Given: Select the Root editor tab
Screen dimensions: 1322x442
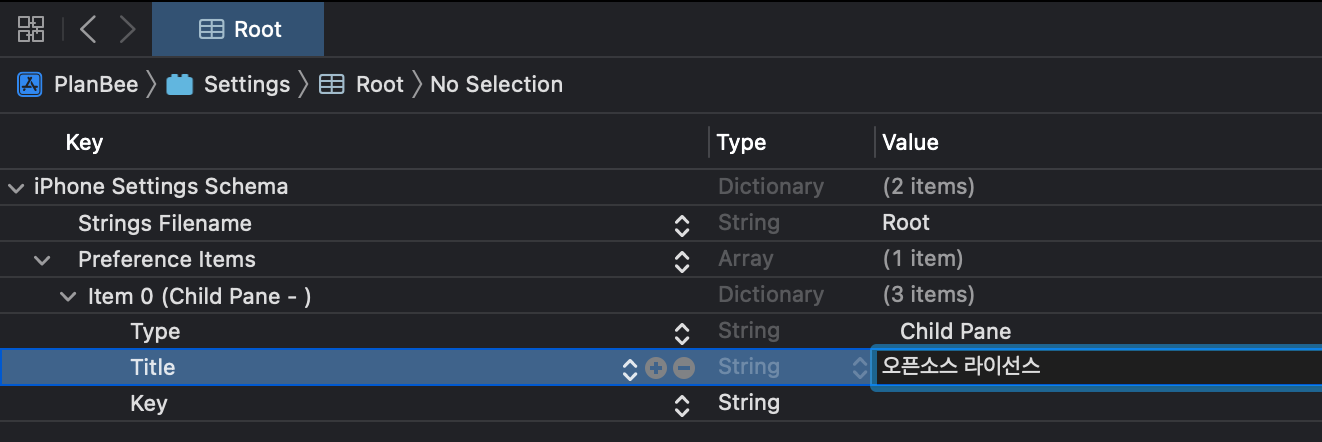Looking at the screenshot, I should pos(238,28).
